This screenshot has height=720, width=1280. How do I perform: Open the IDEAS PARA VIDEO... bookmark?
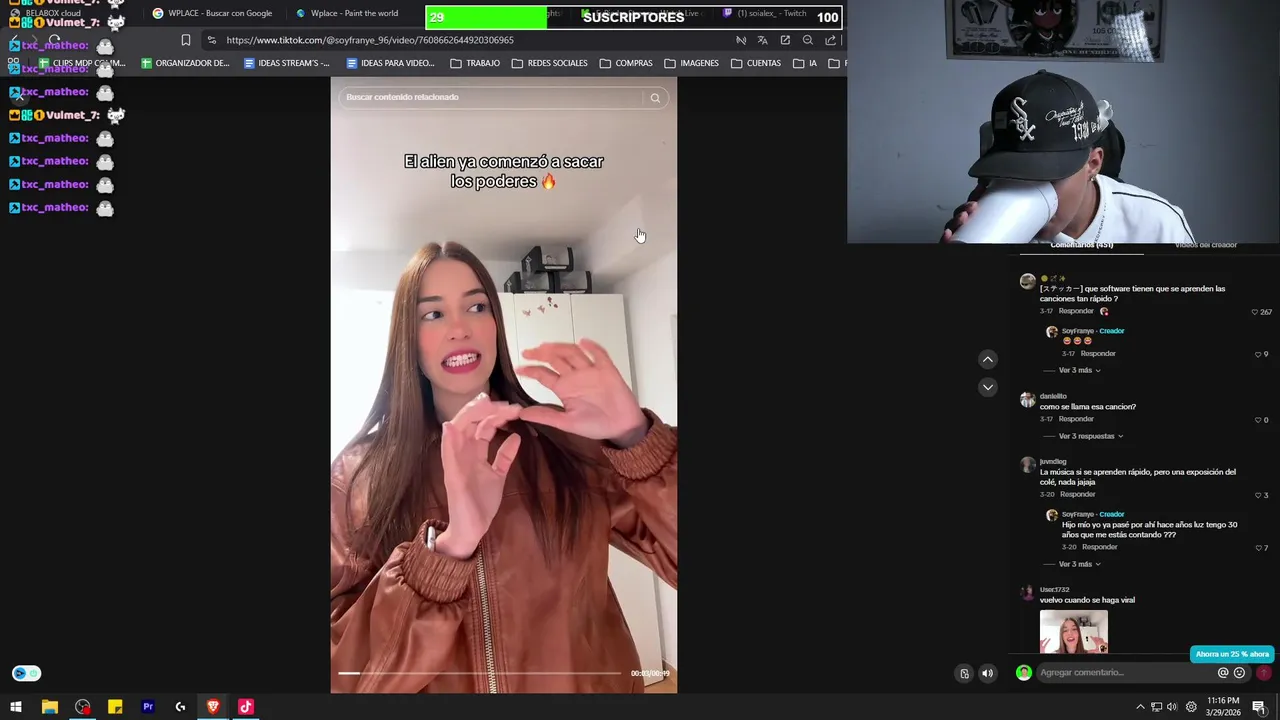coord(391,63)
